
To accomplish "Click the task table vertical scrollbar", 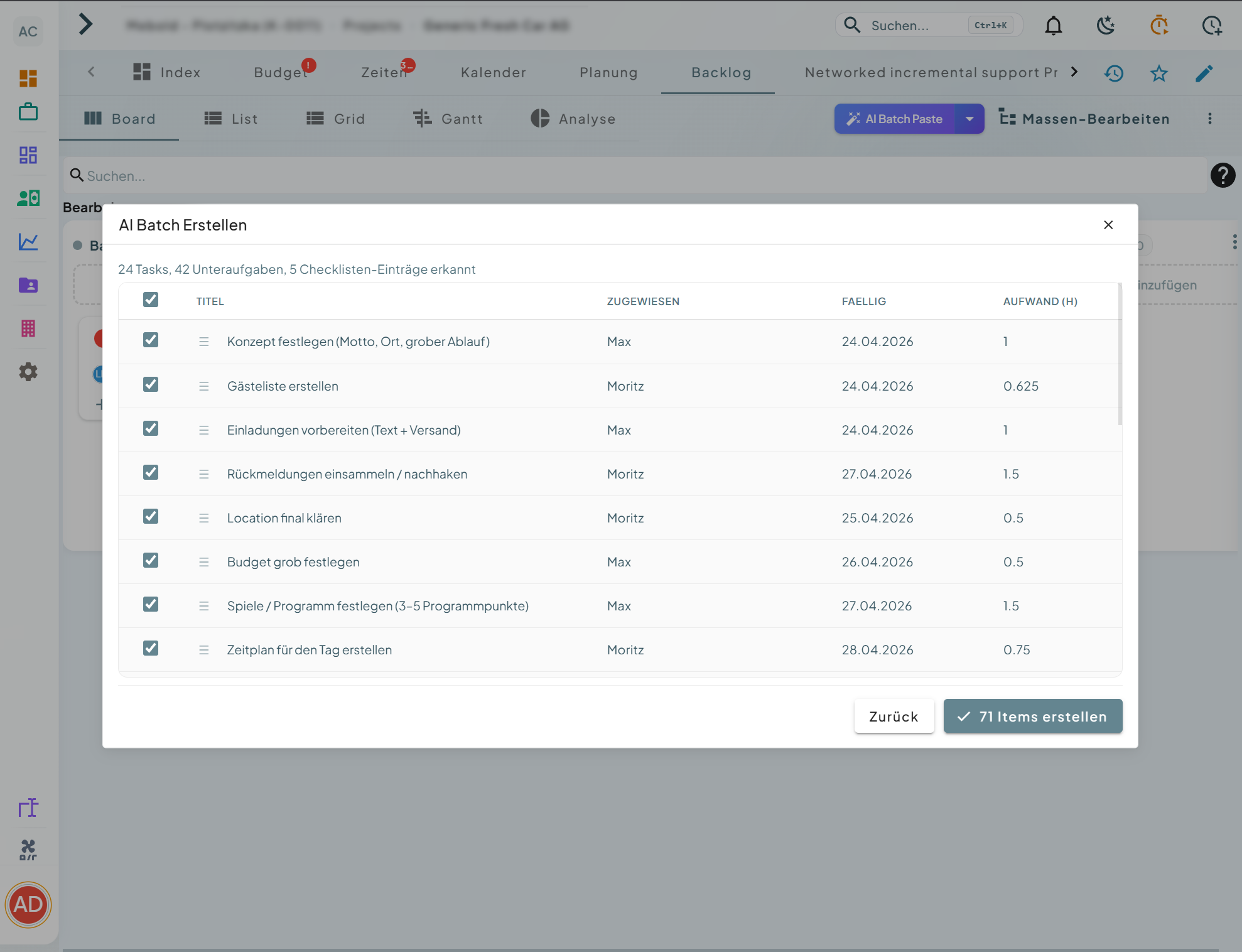I will 1120,355.
